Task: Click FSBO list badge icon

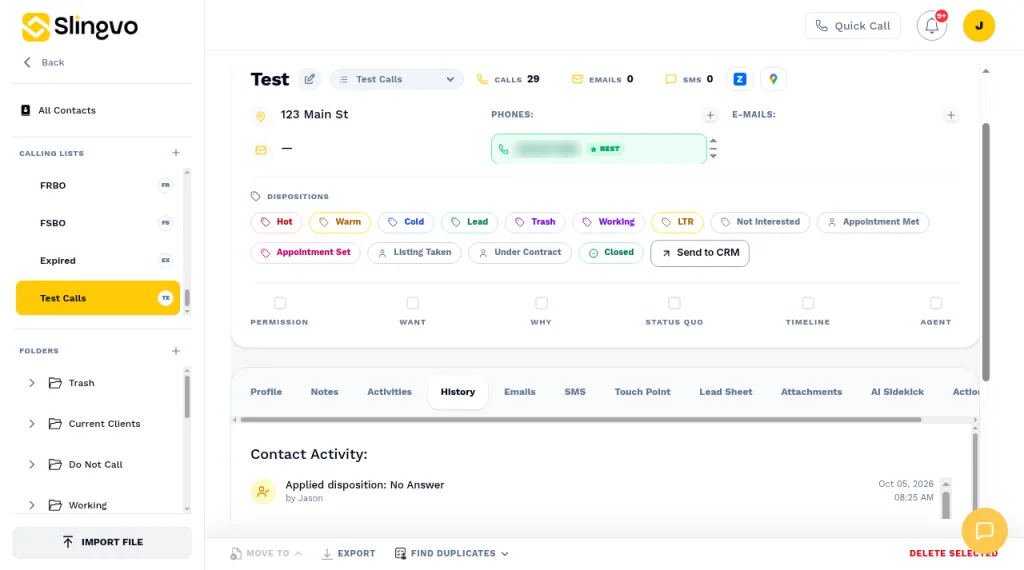Action: point(165,223)
